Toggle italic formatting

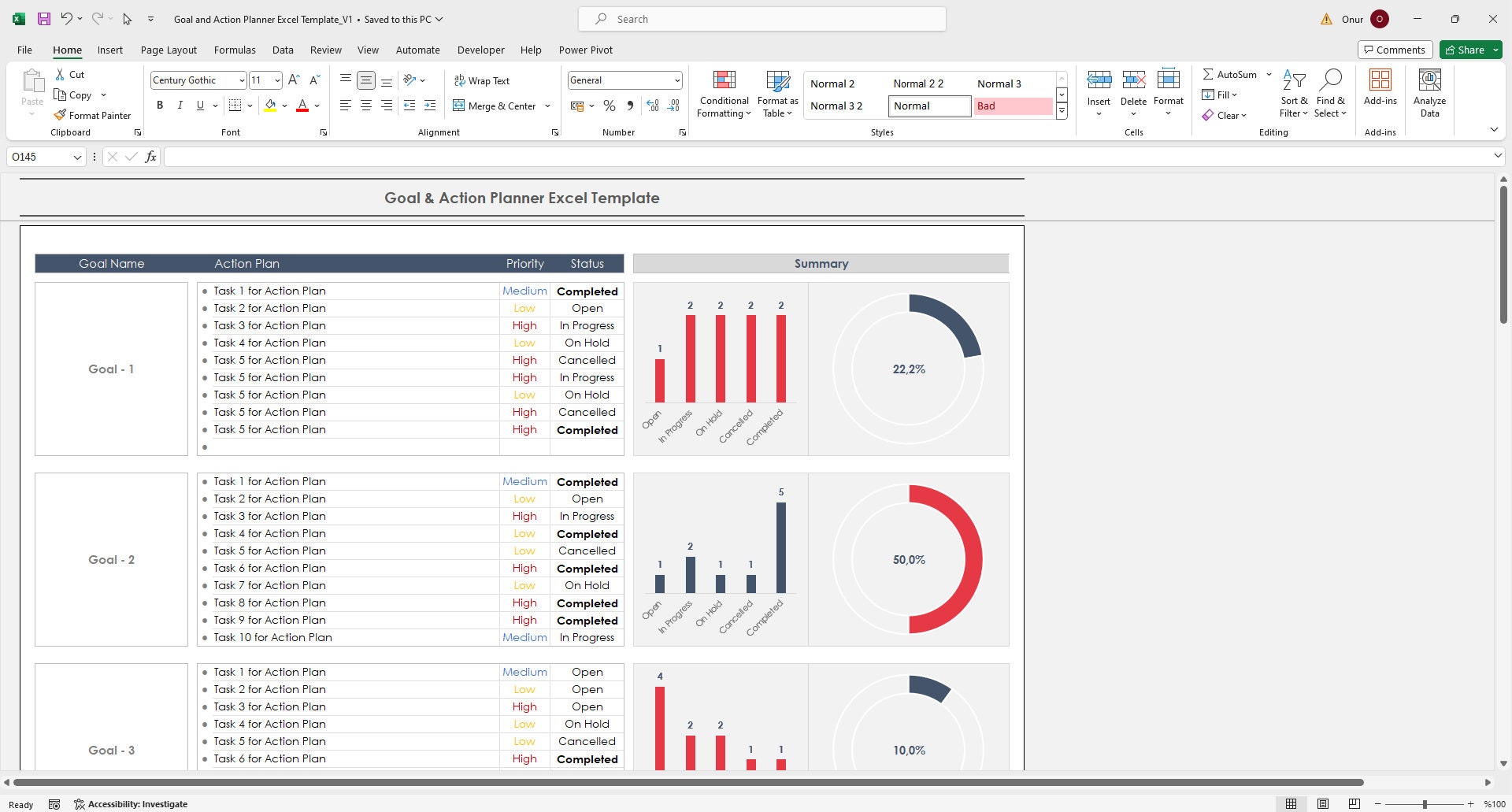180,105
